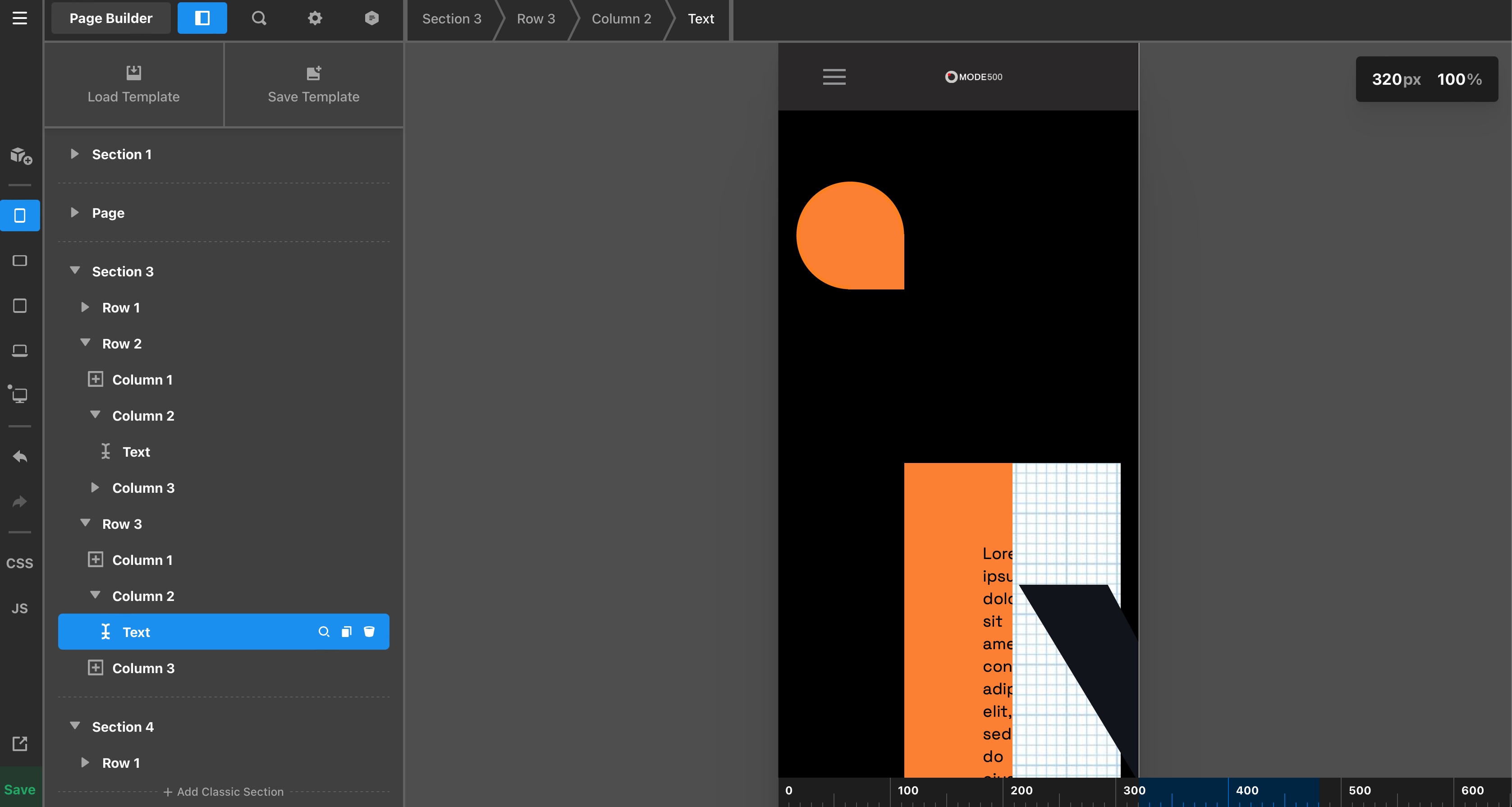
Task: Open the hamburger main menu icon
Action: pos(19,18)
